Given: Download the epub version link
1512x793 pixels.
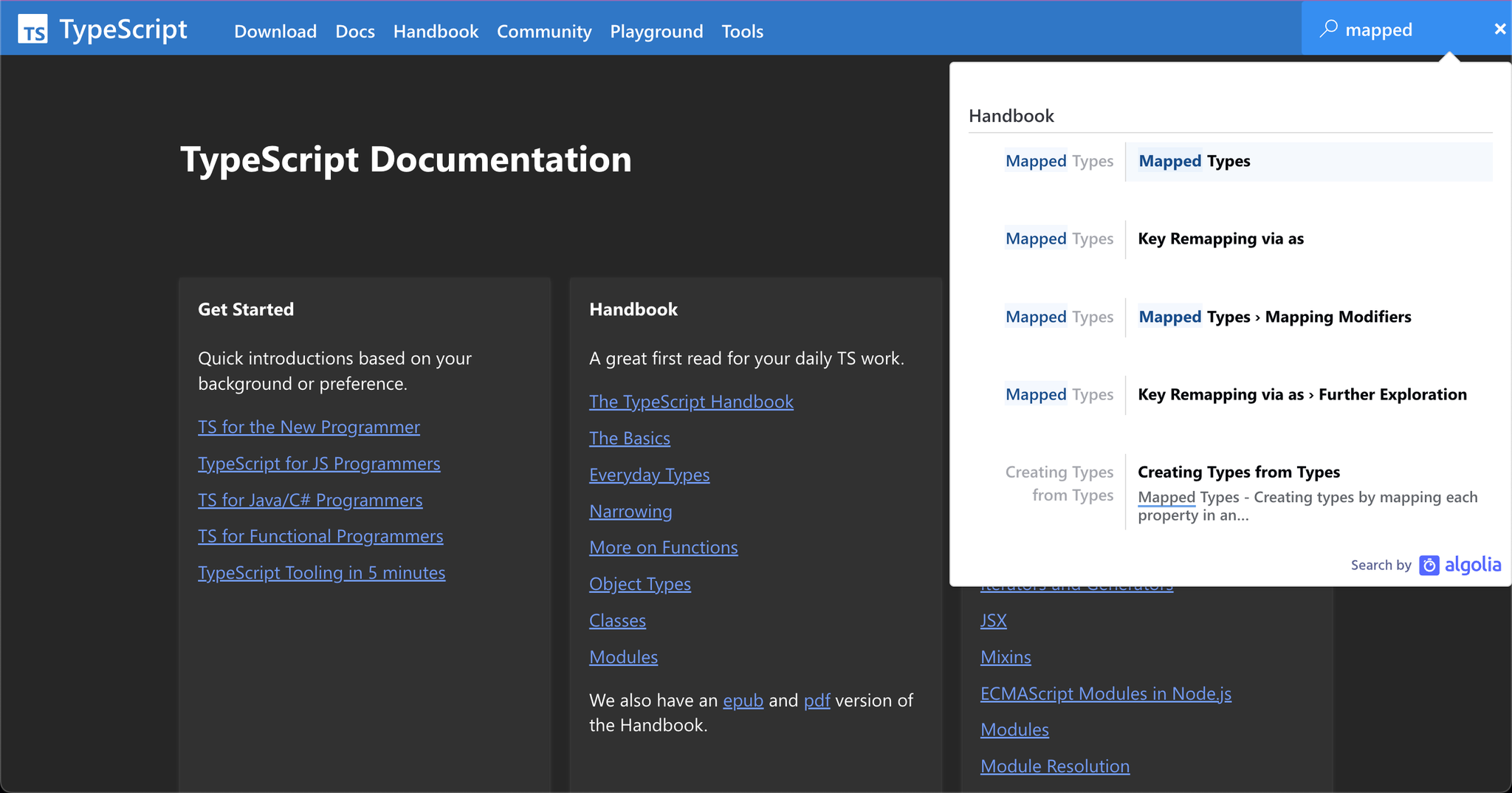Looking at the screenshot, I should 743,701.
